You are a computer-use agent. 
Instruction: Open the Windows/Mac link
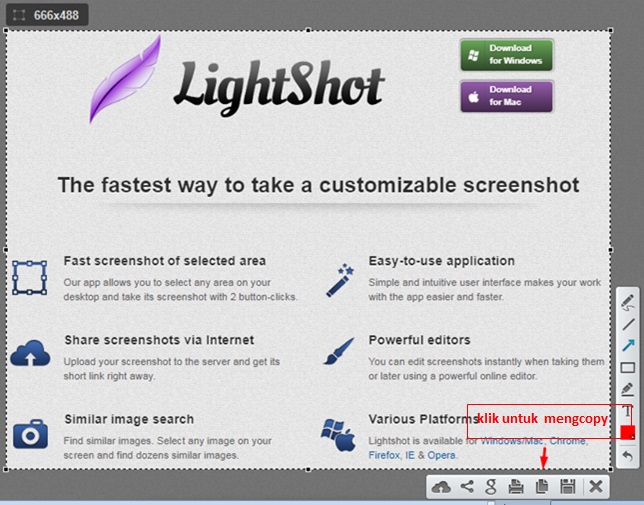[512, 441]
